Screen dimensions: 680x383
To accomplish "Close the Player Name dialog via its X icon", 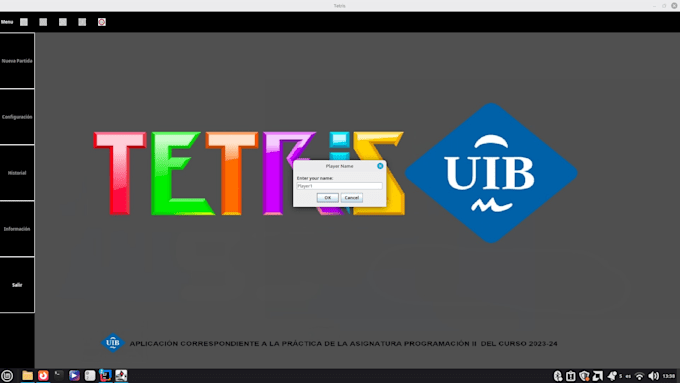I will pyautogui.click(x=380, y=166).
